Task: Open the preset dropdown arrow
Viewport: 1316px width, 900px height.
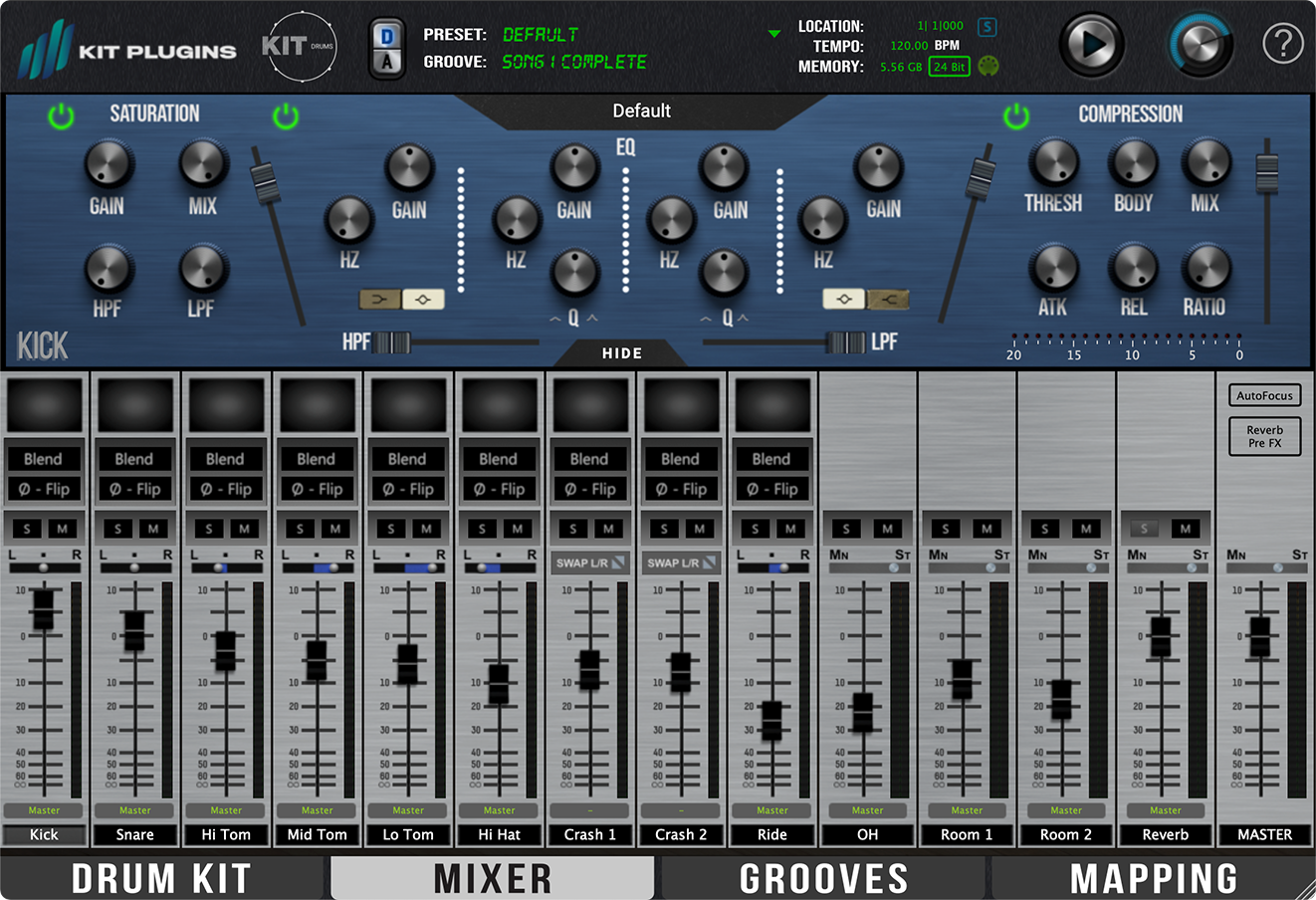Action: point(774,35)
